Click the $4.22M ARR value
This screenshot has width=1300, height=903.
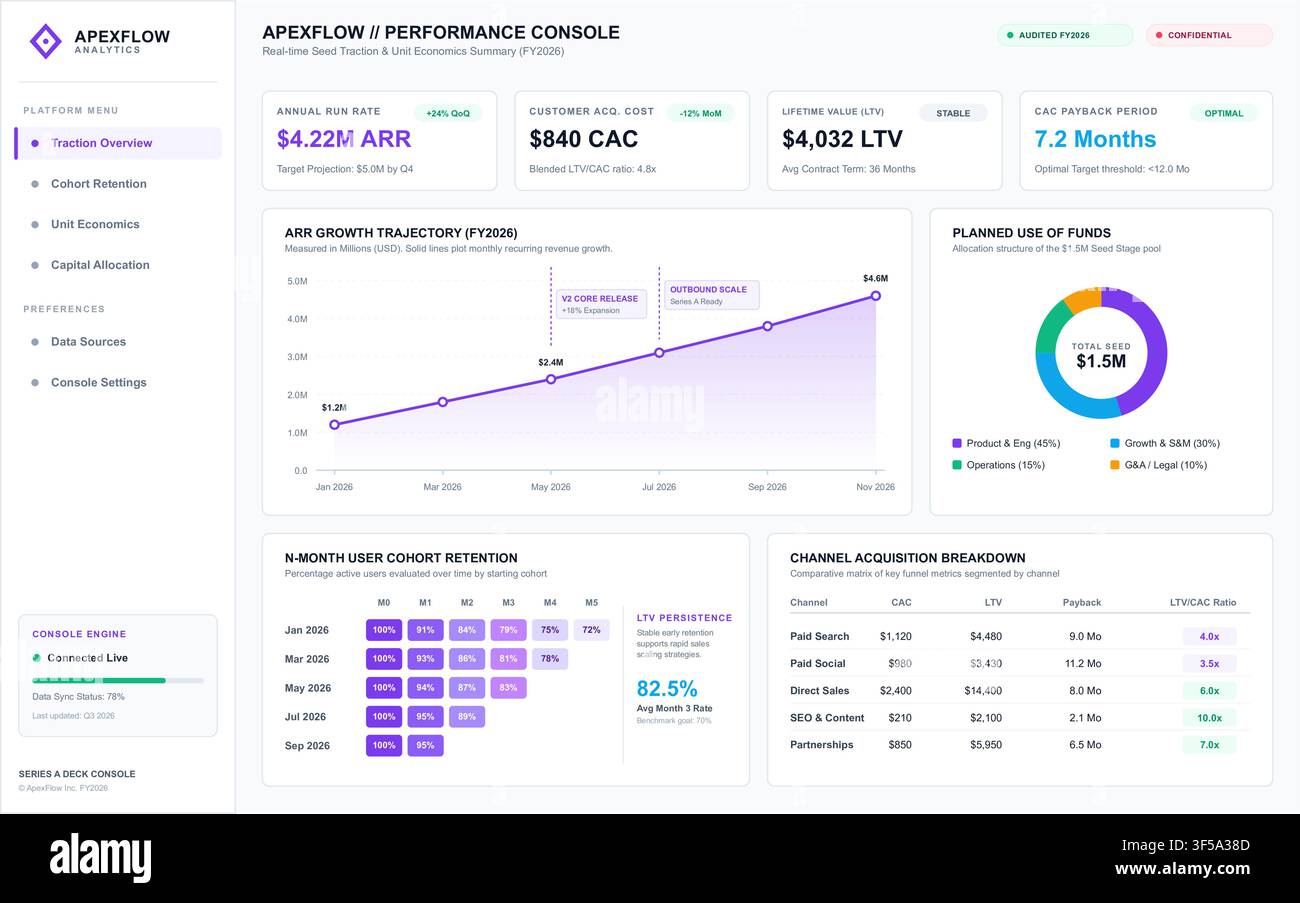point(344,139)
